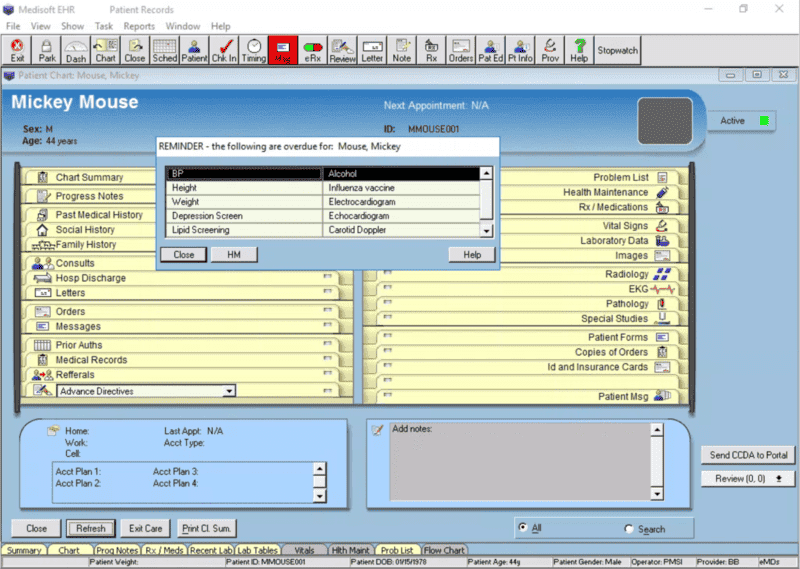
Task: Open the Sched calendar icon
Action: click(165, 51)
